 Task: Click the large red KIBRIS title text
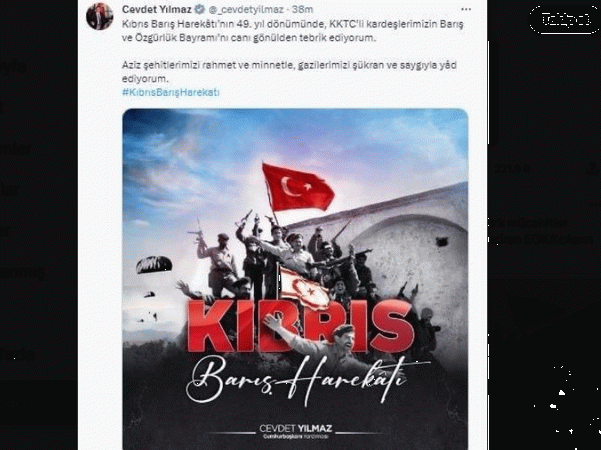coord(300,325)
